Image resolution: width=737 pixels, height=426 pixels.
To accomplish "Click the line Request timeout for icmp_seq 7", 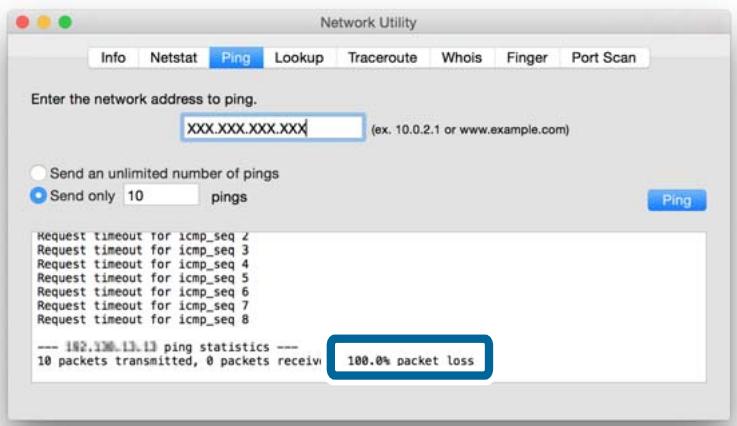I will [143, 306].
